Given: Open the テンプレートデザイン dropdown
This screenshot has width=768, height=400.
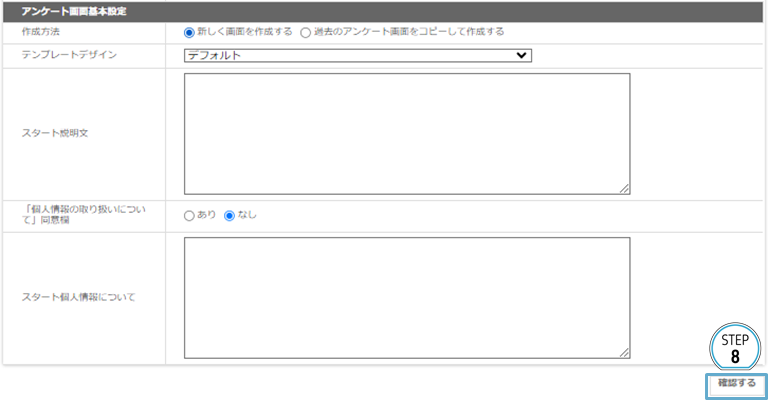Looking at the screenshot, I should 357,55.
